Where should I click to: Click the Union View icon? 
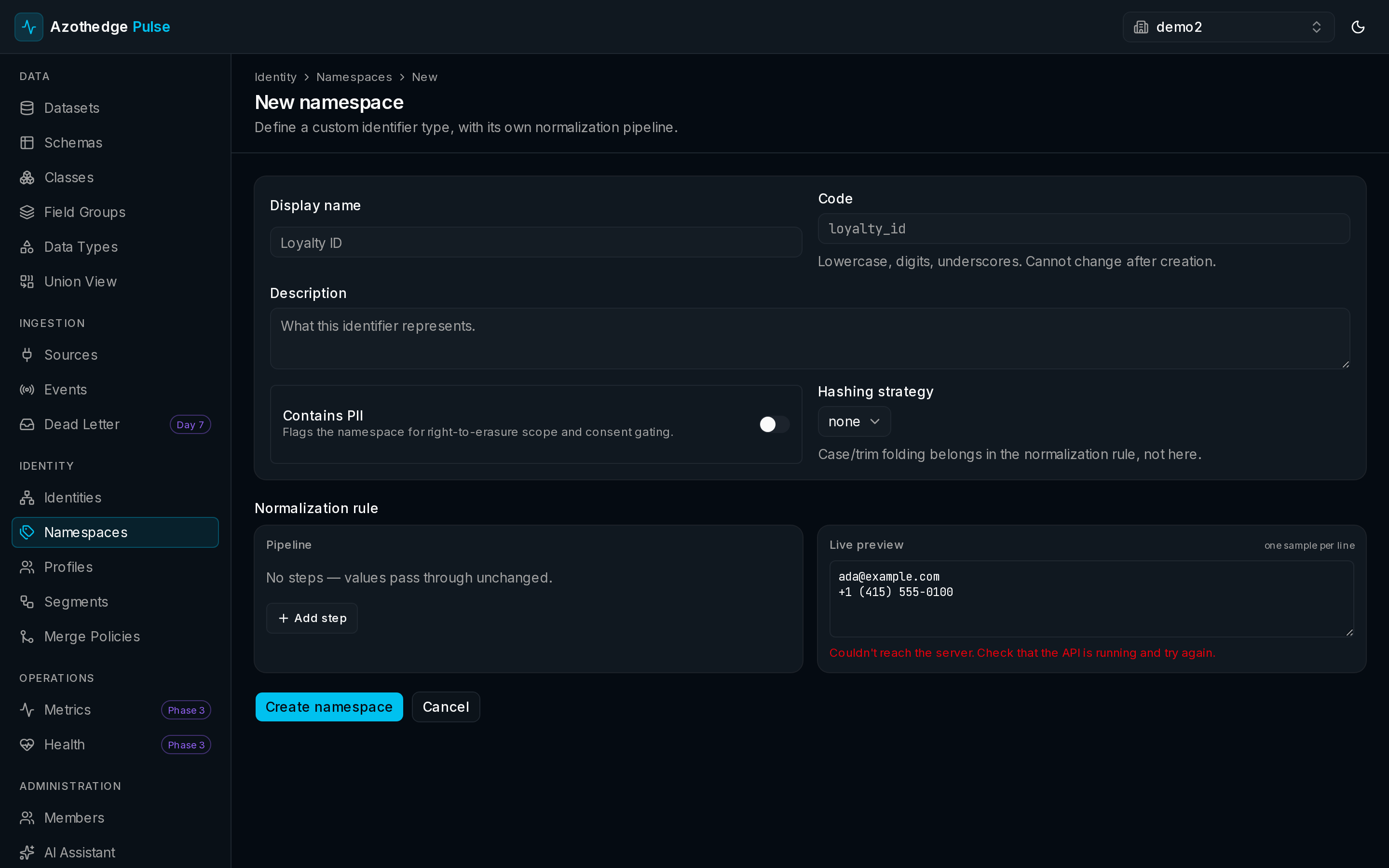(27, 282)
